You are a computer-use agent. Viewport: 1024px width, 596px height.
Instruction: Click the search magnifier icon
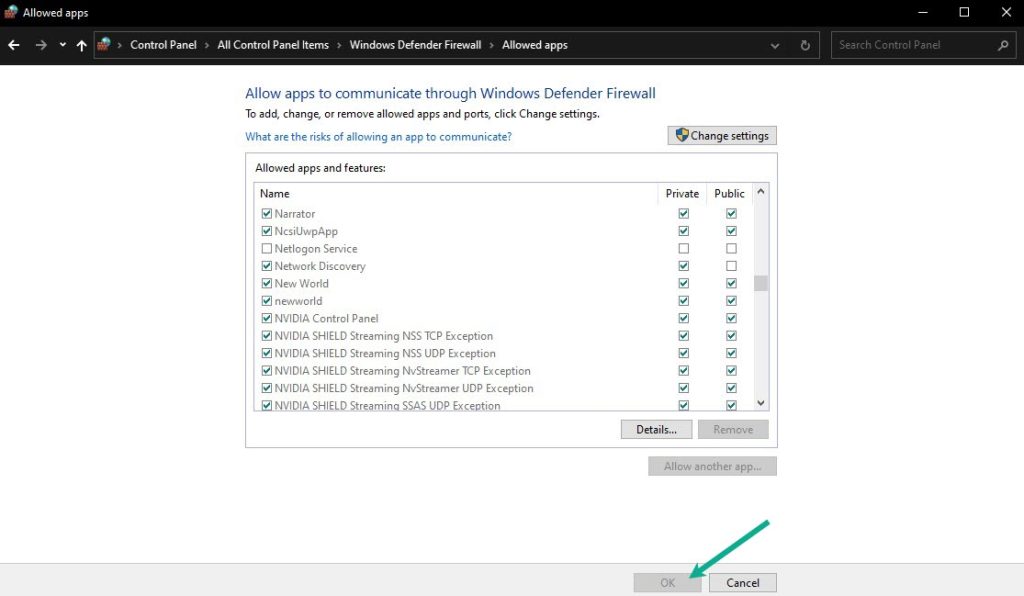tap(1003, 45)
